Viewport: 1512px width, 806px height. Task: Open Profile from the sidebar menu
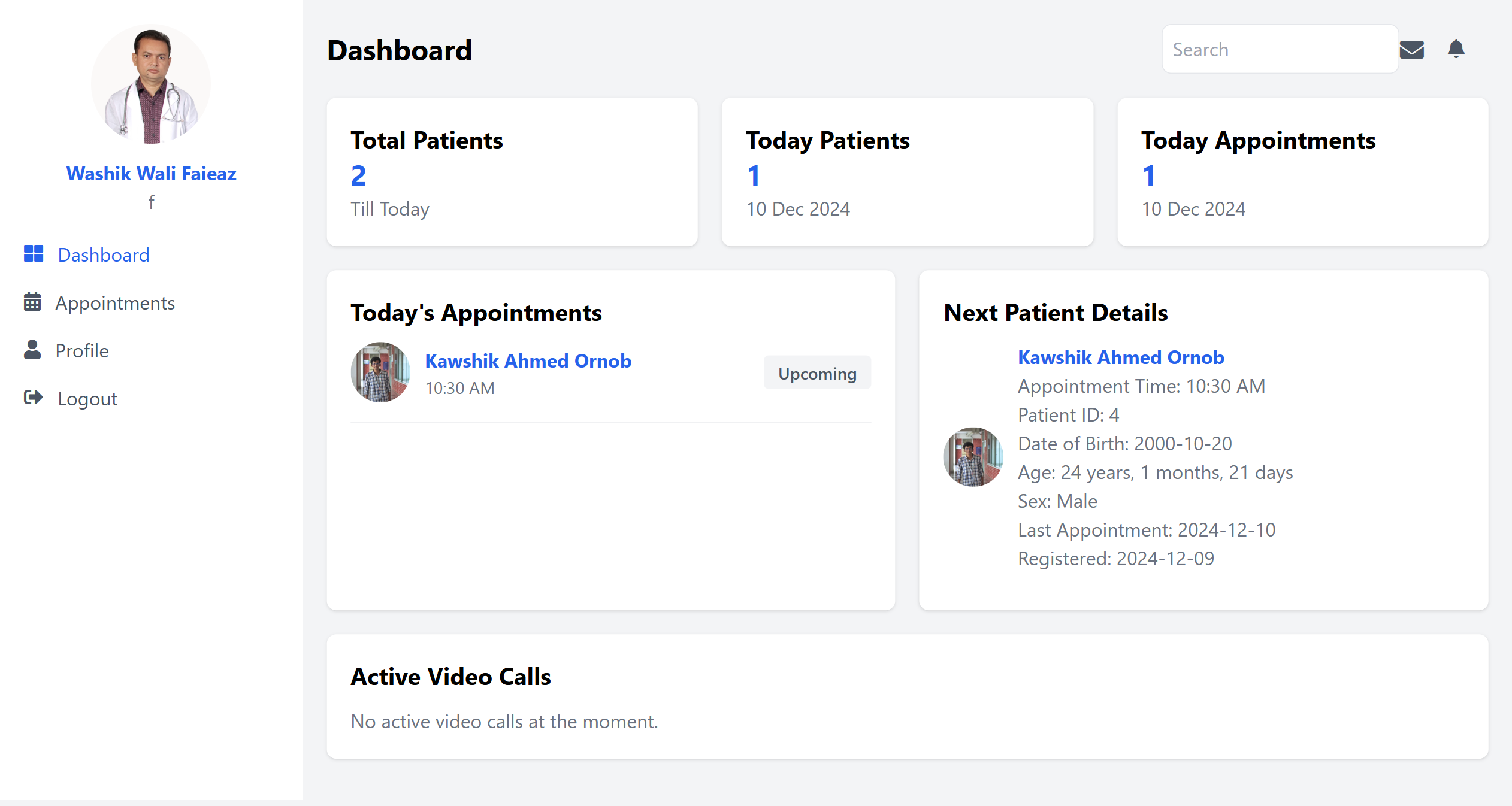[x=82, y=350]
